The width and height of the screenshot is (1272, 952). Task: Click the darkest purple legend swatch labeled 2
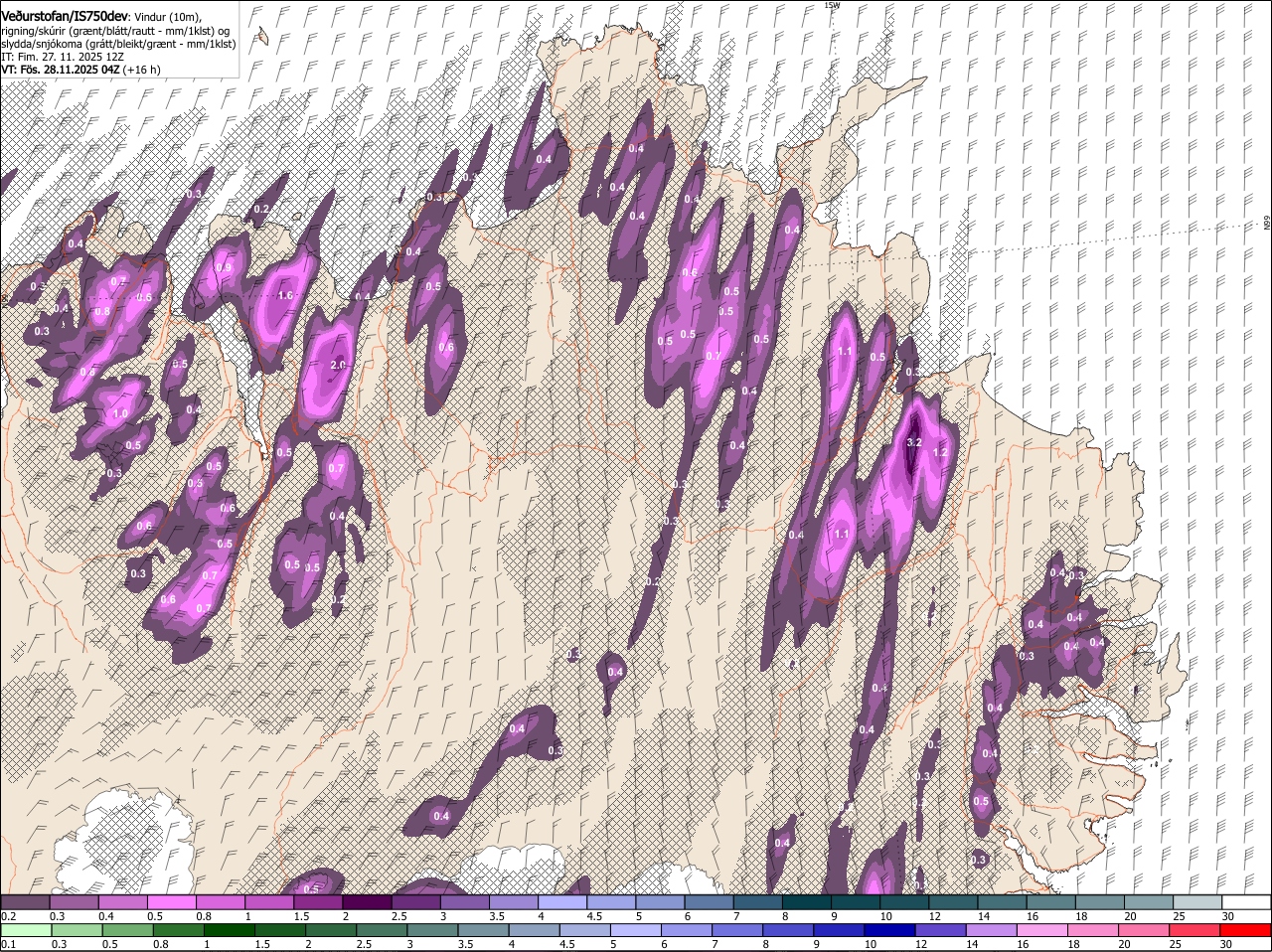coord(366,902)
